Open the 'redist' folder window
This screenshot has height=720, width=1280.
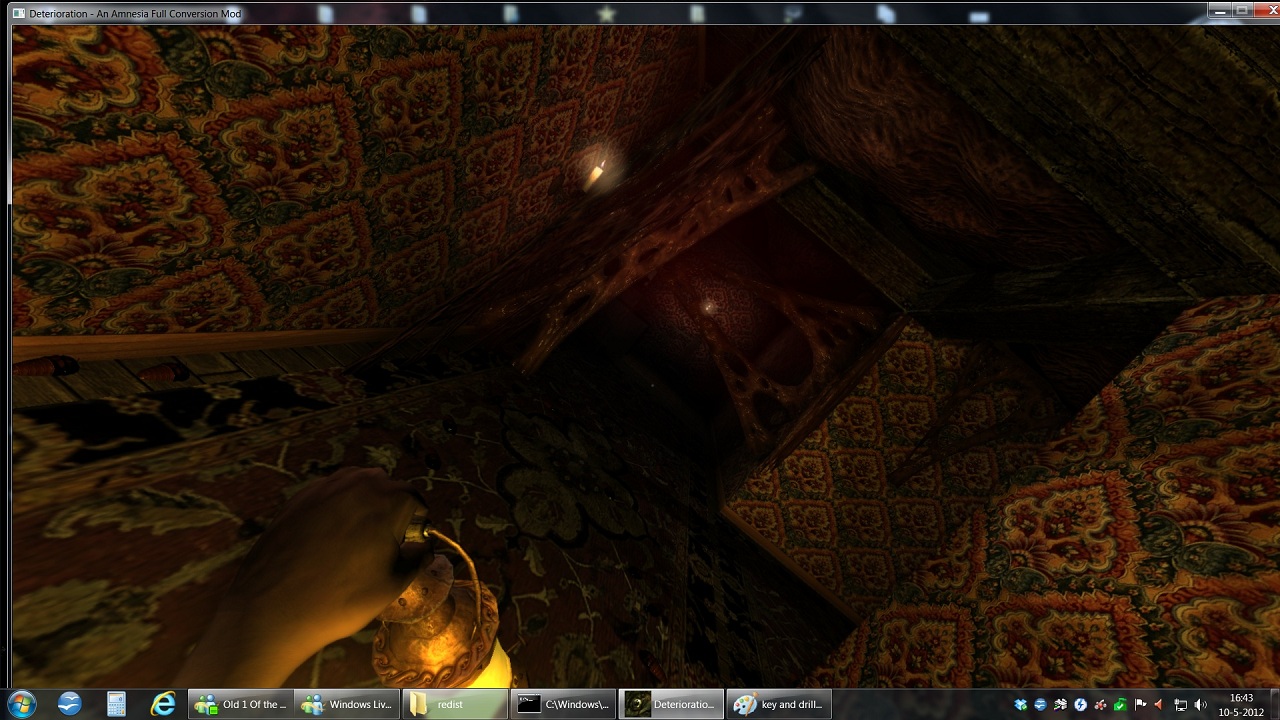tap(454, 704)
